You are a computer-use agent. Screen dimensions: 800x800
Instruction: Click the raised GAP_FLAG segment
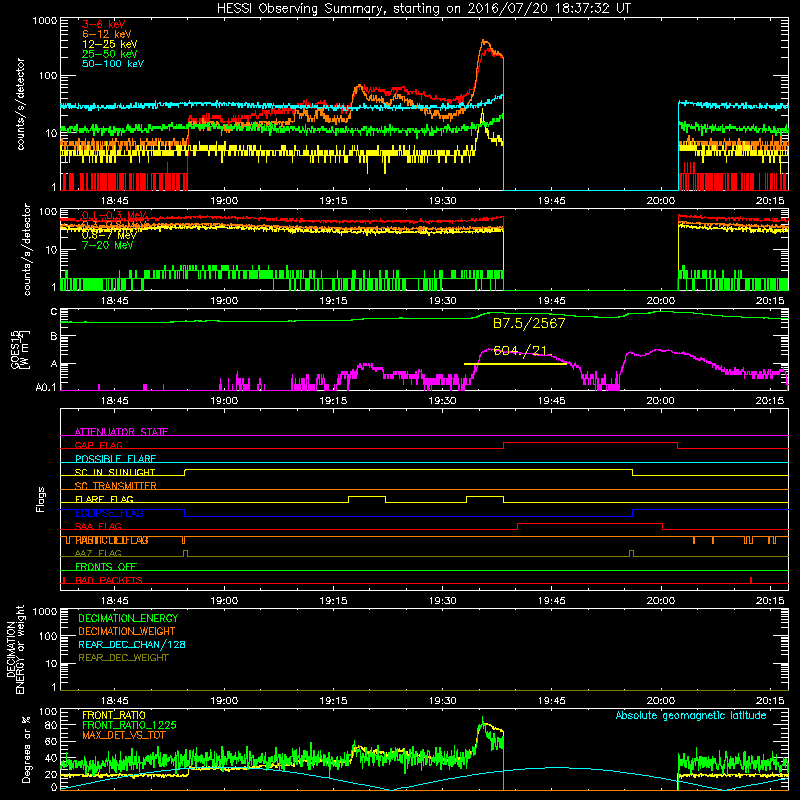click(x=590, y=443)
